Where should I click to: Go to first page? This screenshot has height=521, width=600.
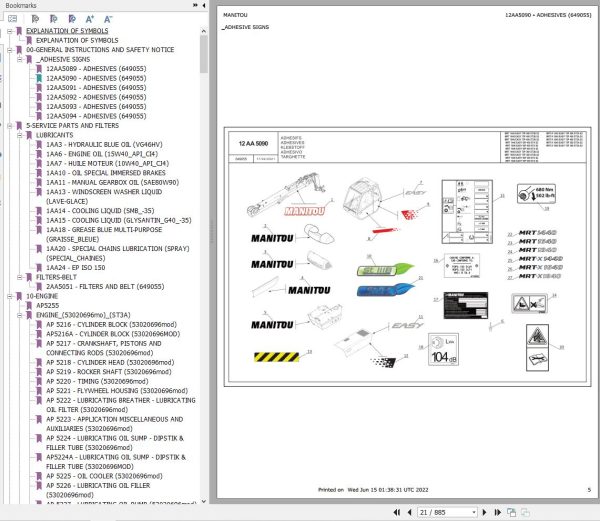point(397,512)
